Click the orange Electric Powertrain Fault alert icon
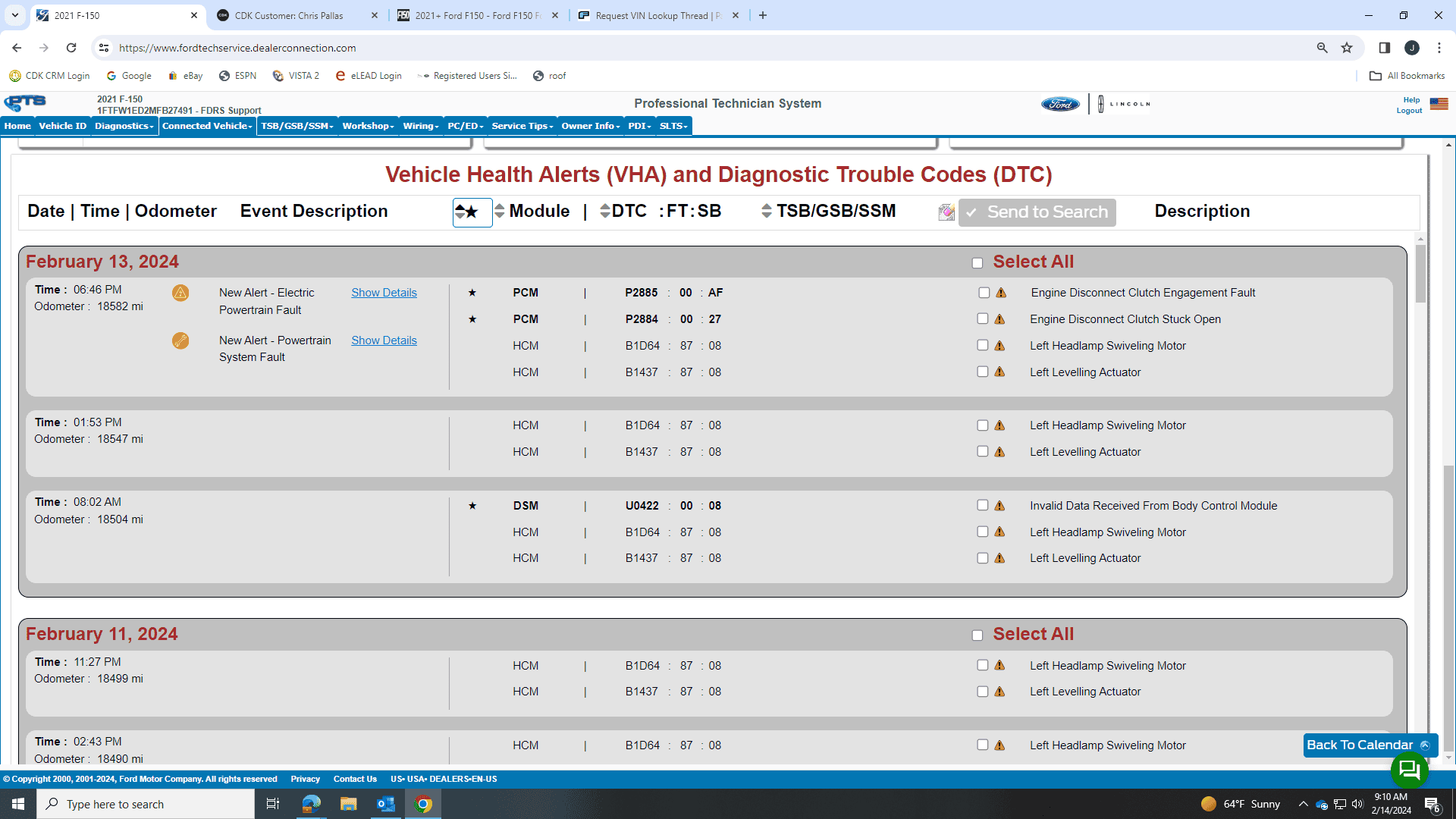Screen dimensions: 1456x819 click(180, 293)
